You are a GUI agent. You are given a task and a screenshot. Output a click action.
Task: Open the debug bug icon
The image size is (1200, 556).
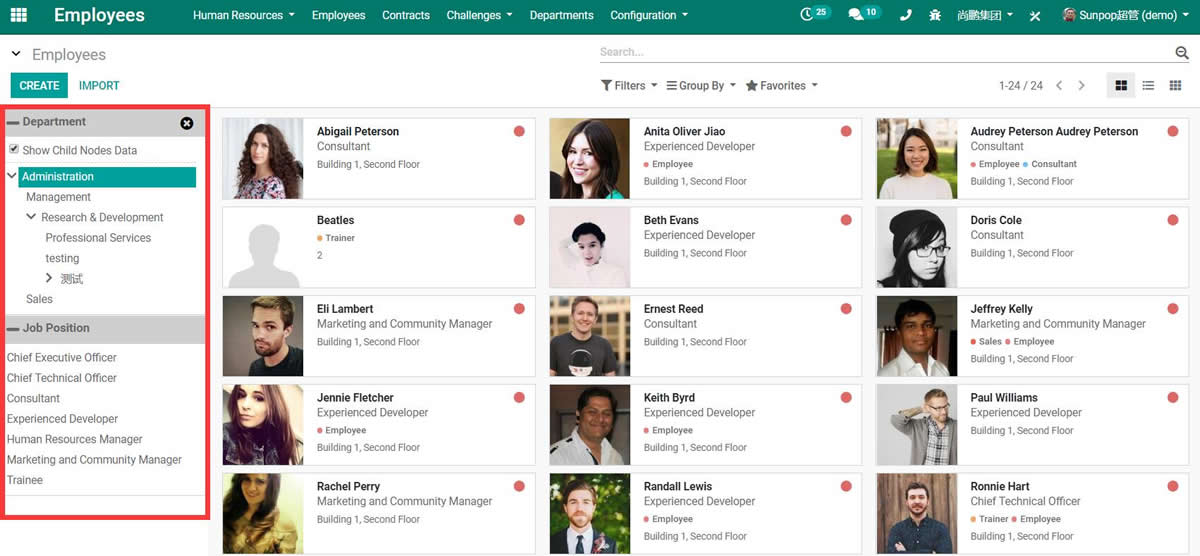(935, 16)
